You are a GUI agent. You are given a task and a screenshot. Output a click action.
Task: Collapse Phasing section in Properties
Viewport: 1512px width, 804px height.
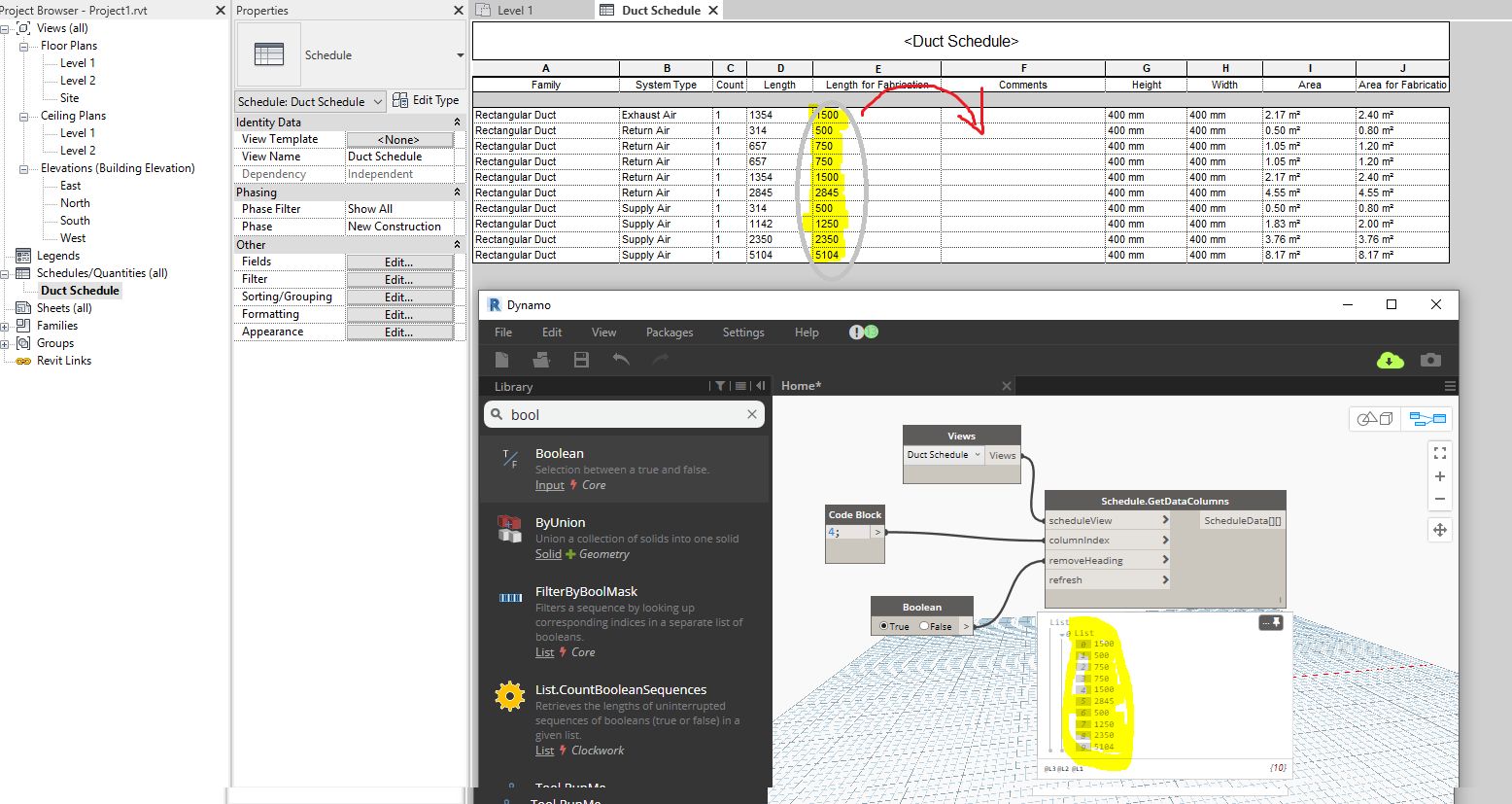457,192
